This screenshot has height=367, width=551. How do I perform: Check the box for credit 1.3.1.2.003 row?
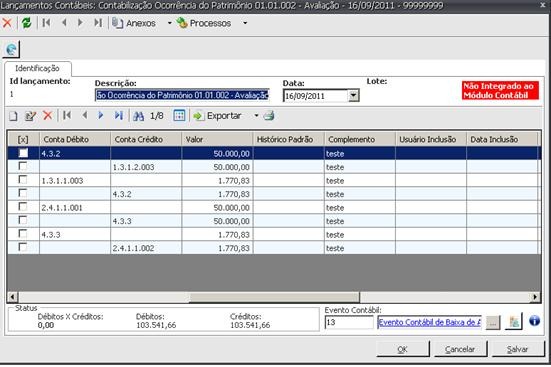click(x=23, y=166)
